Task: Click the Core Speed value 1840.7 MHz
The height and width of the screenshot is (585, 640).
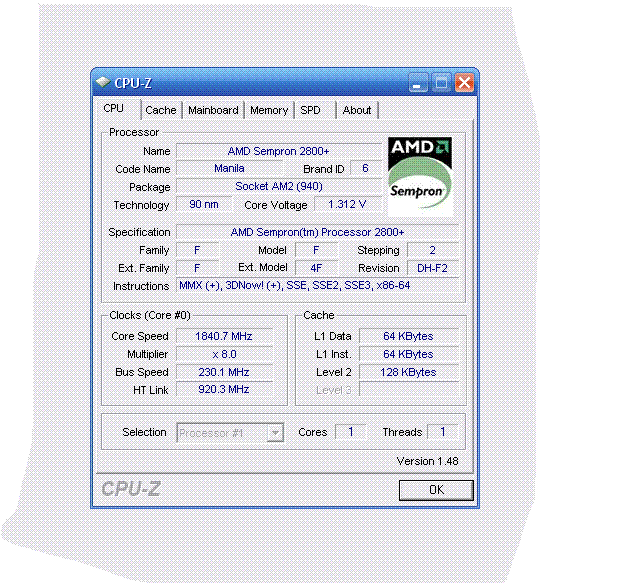Action: (224, 336)
